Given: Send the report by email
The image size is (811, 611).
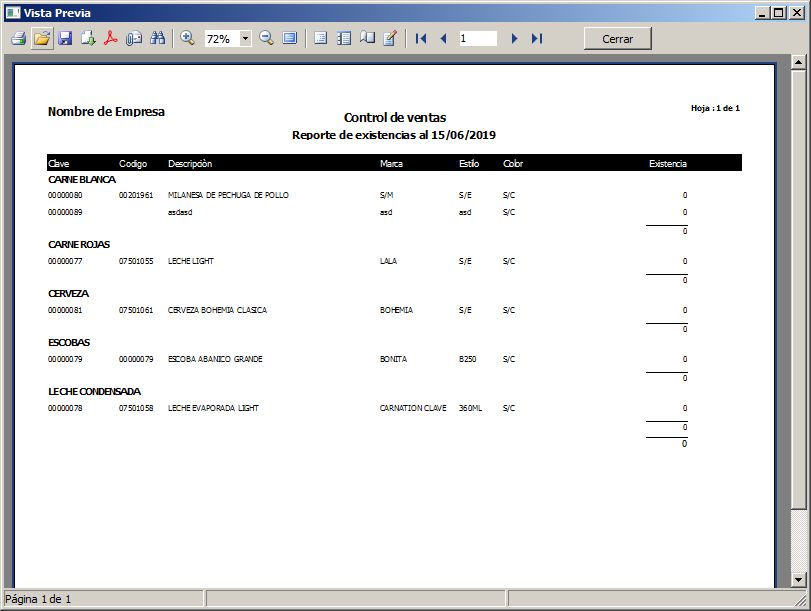Looking at the screenshot, I should [134, 38].
